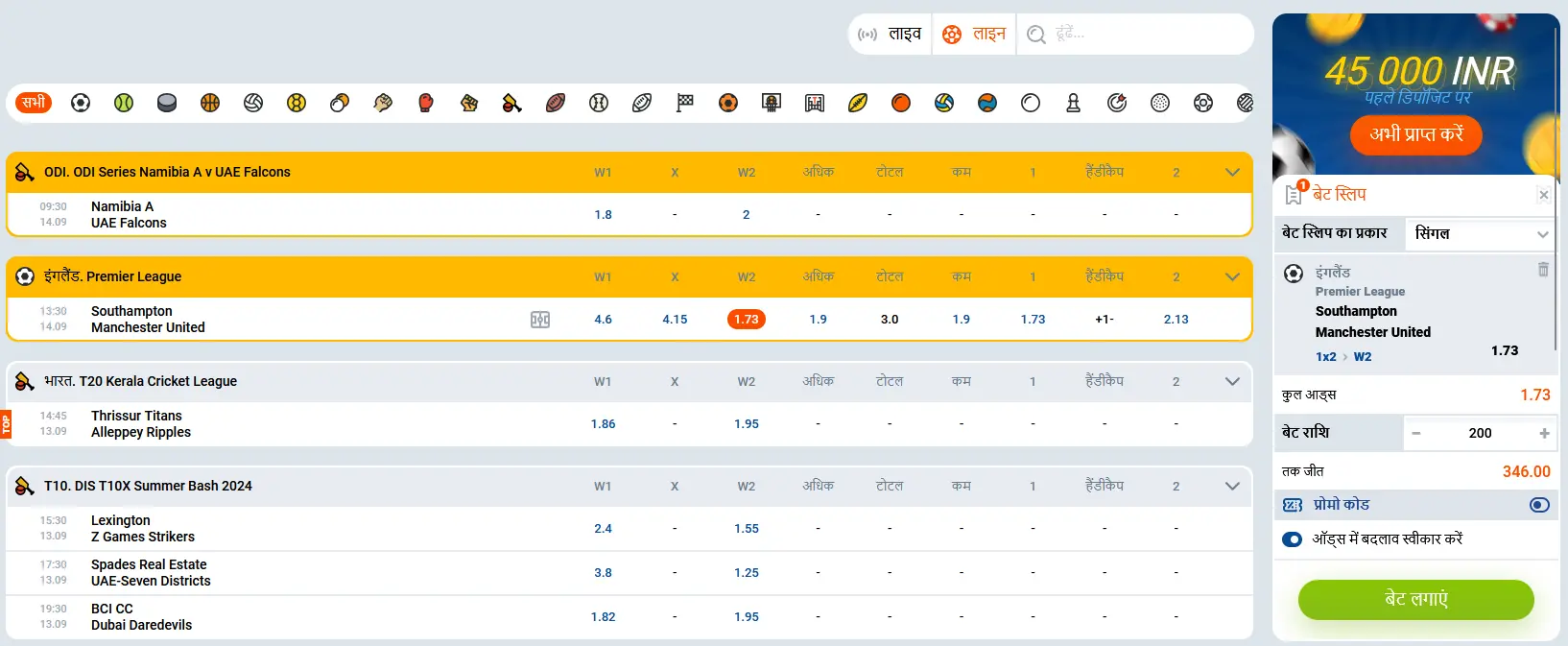1568x646 pixels.
Task: Choose the orange futsal ball icon
Action: coord(728,103)
